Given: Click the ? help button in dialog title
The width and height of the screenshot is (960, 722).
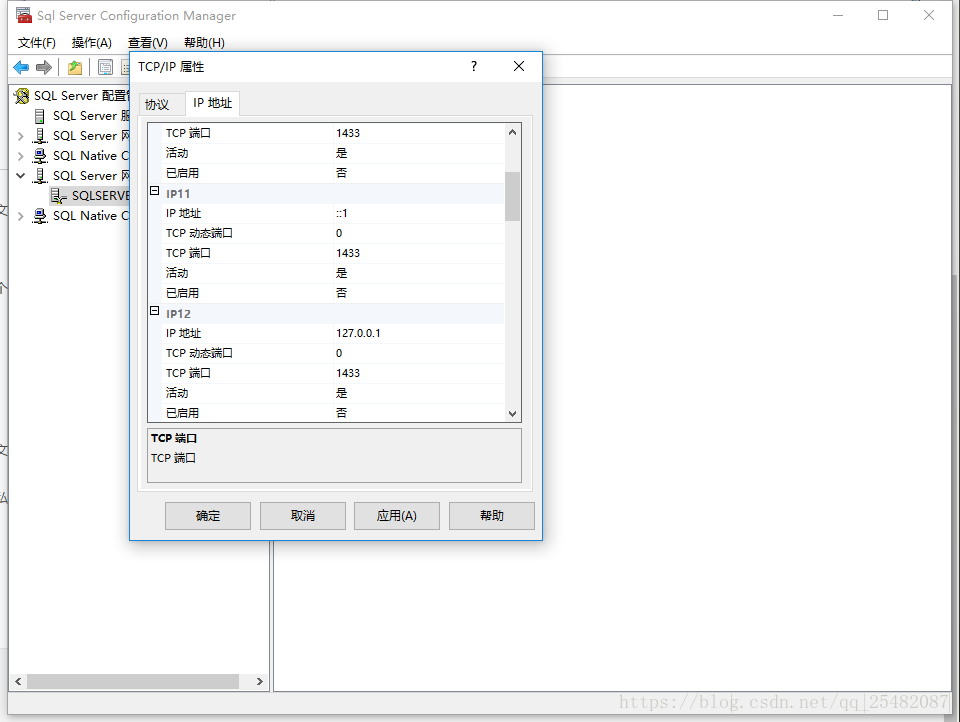Looking at the screenshot, I should (x=474, y=66).
